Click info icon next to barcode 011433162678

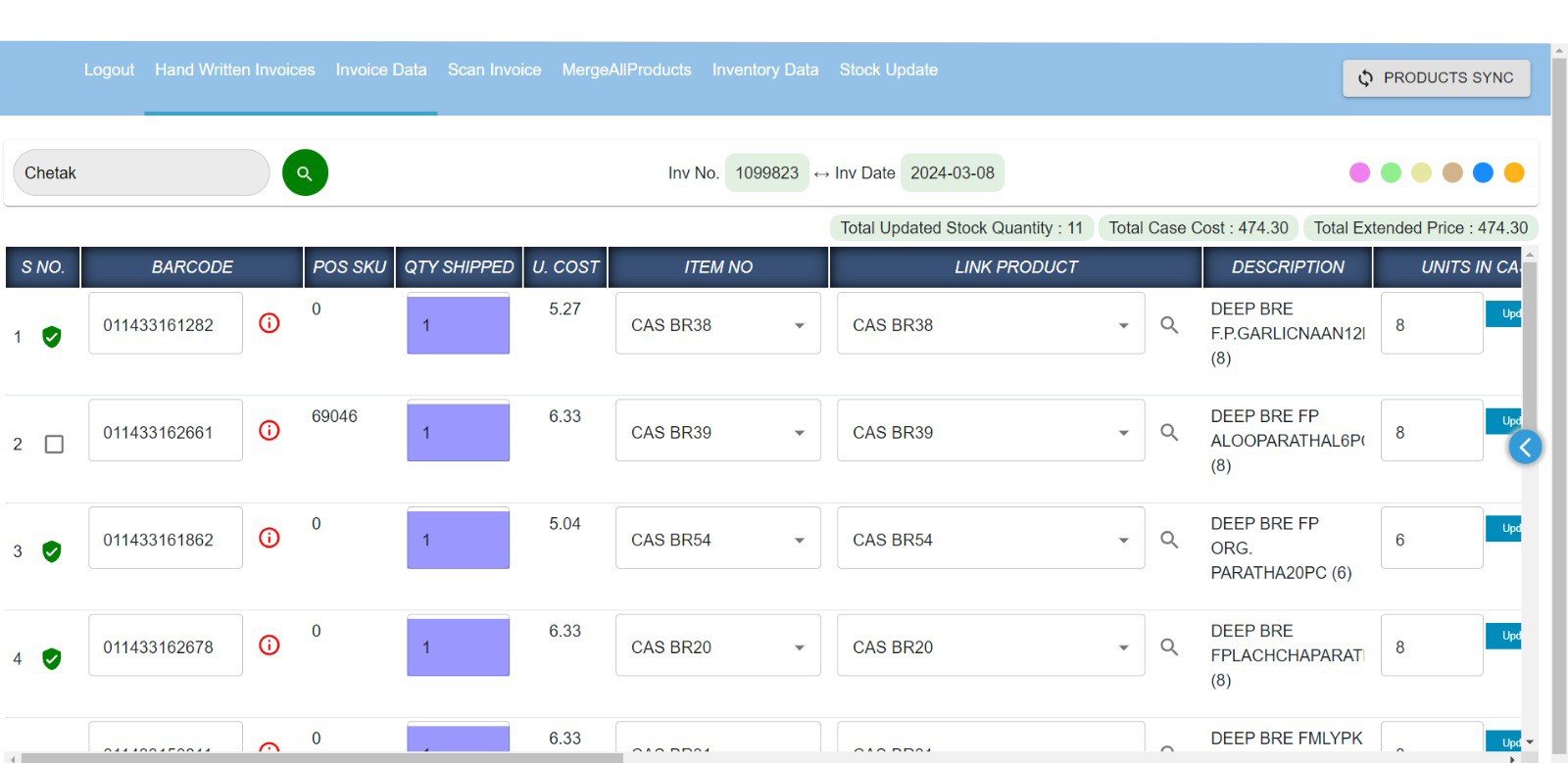point(269,645)
